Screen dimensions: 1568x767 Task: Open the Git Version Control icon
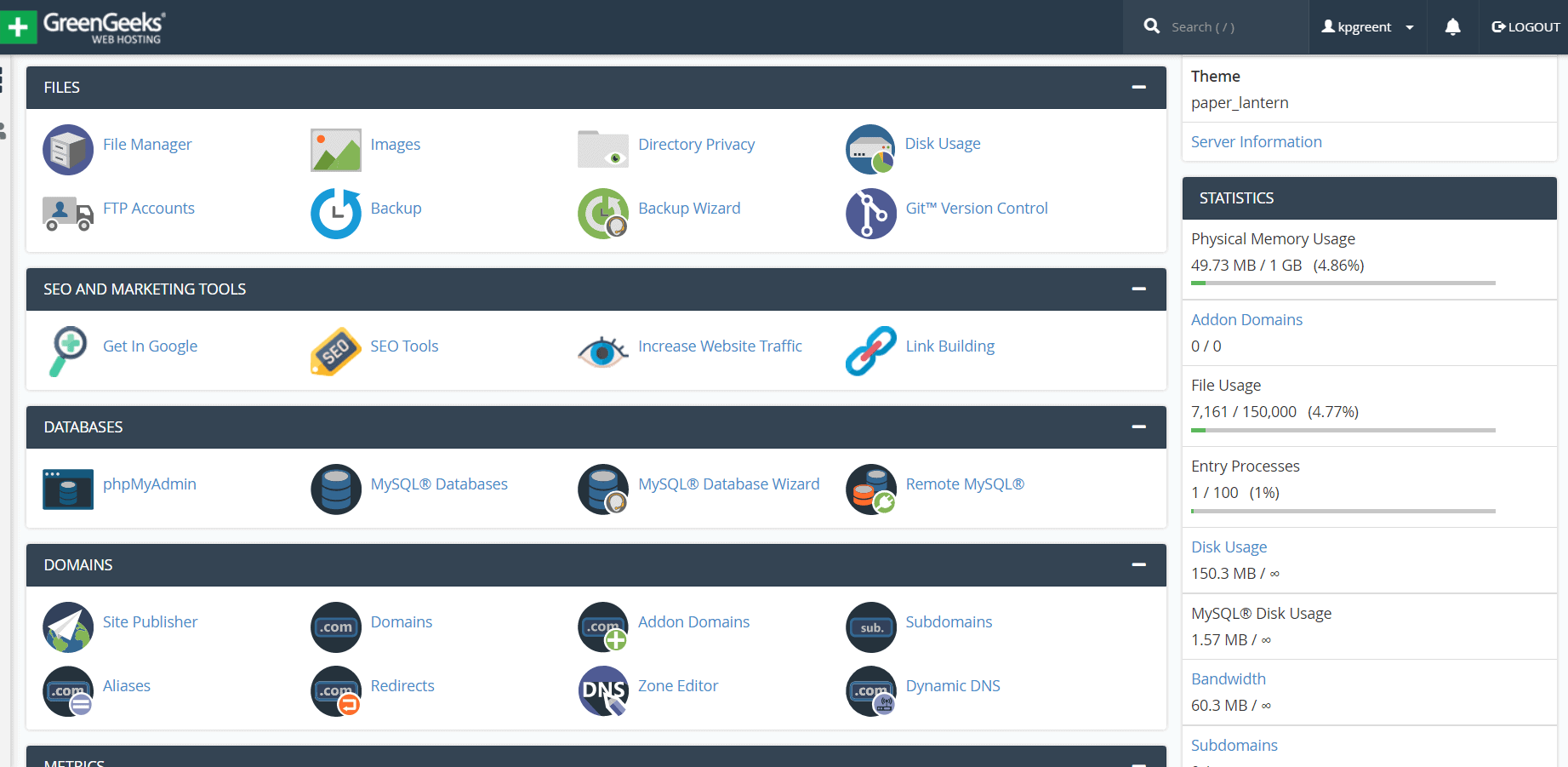pyautogui.click(x=870, y=213)
